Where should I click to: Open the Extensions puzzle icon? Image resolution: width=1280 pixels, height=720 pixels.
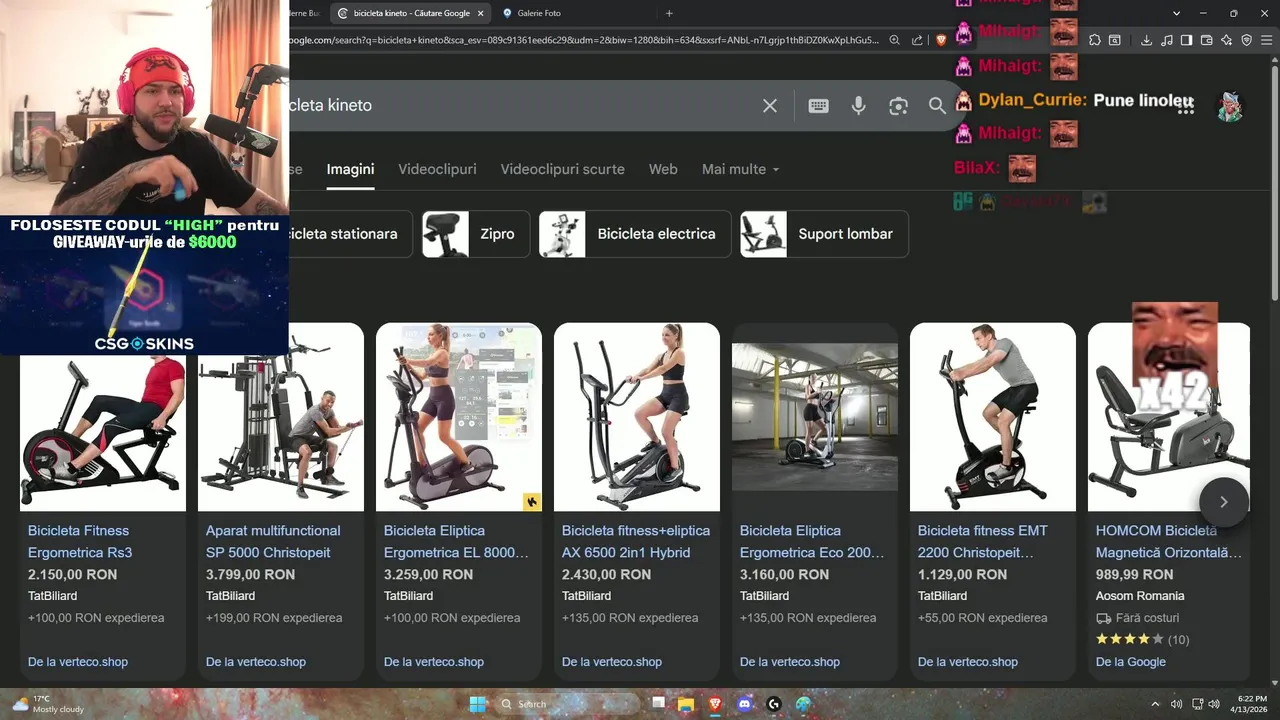(x=1095, y=40)
